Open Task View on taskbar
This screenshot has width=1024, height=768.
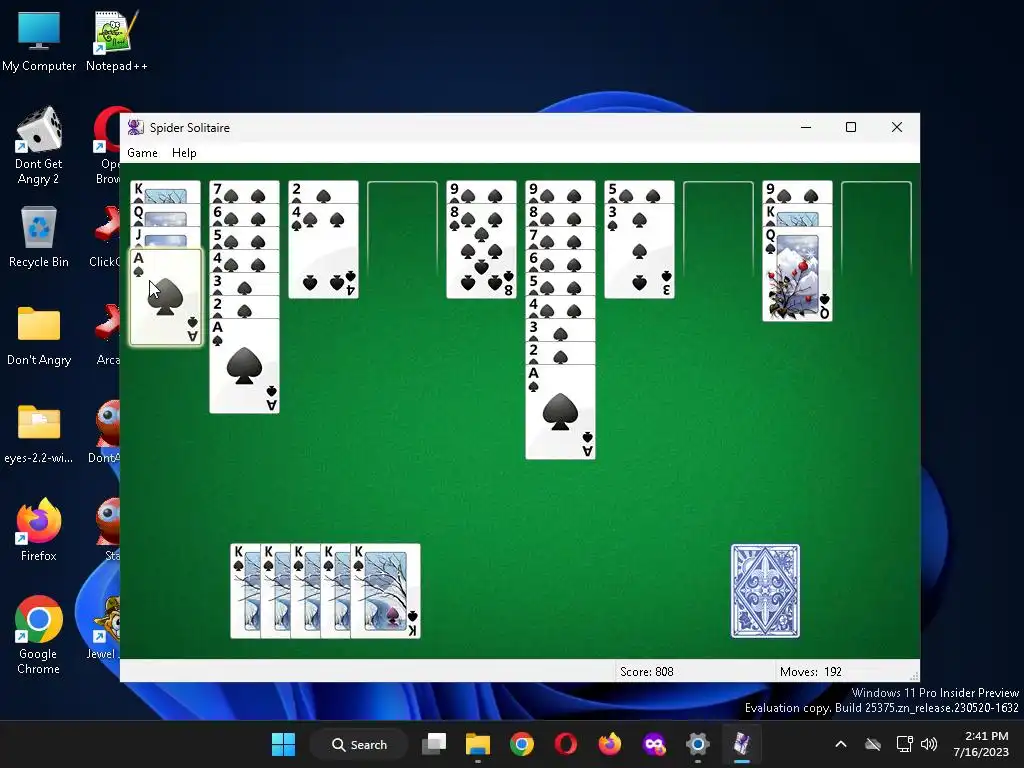[x=434, y=744]
